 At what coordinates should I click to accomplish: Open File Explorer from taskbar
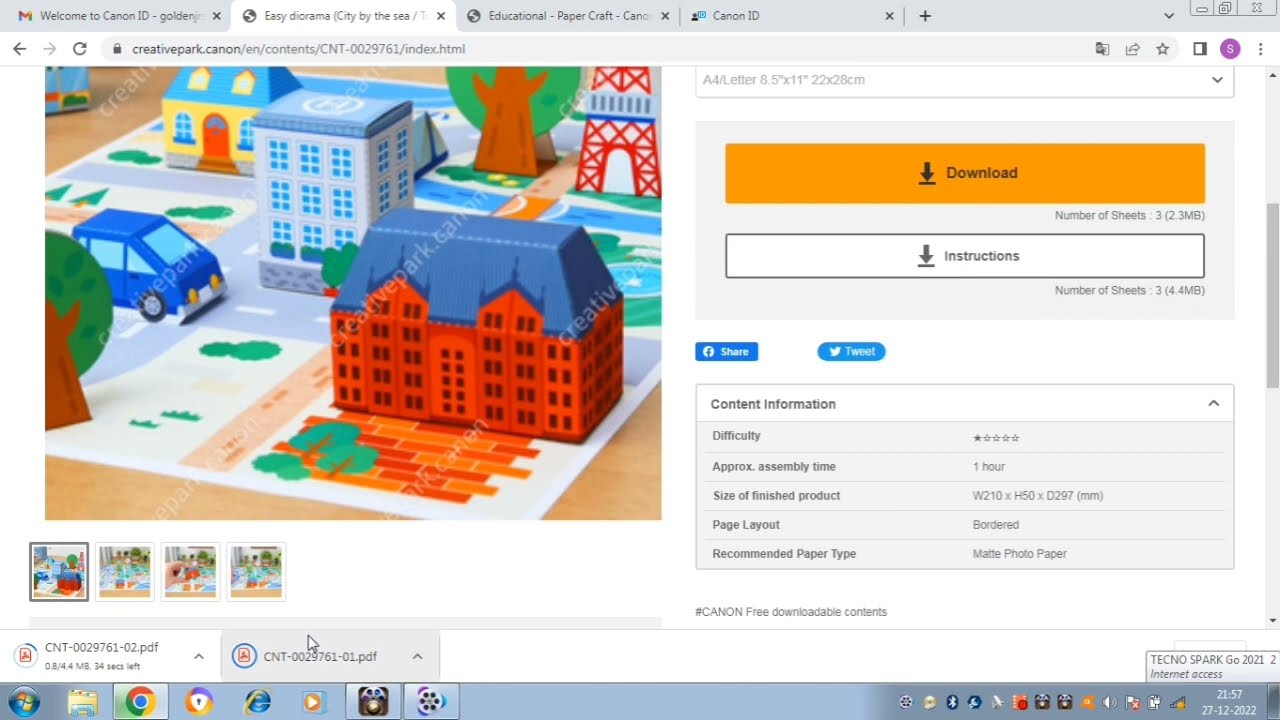click(x=82, y=702)
